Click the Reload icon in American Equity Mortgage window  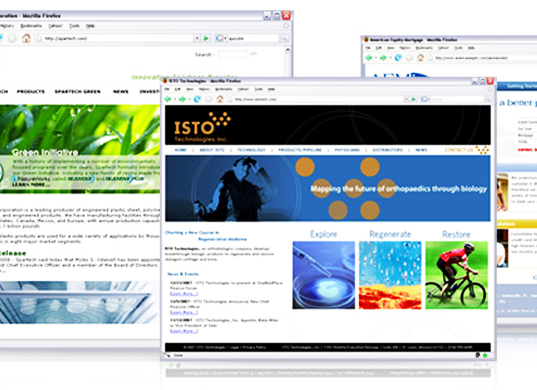(398, 58)
